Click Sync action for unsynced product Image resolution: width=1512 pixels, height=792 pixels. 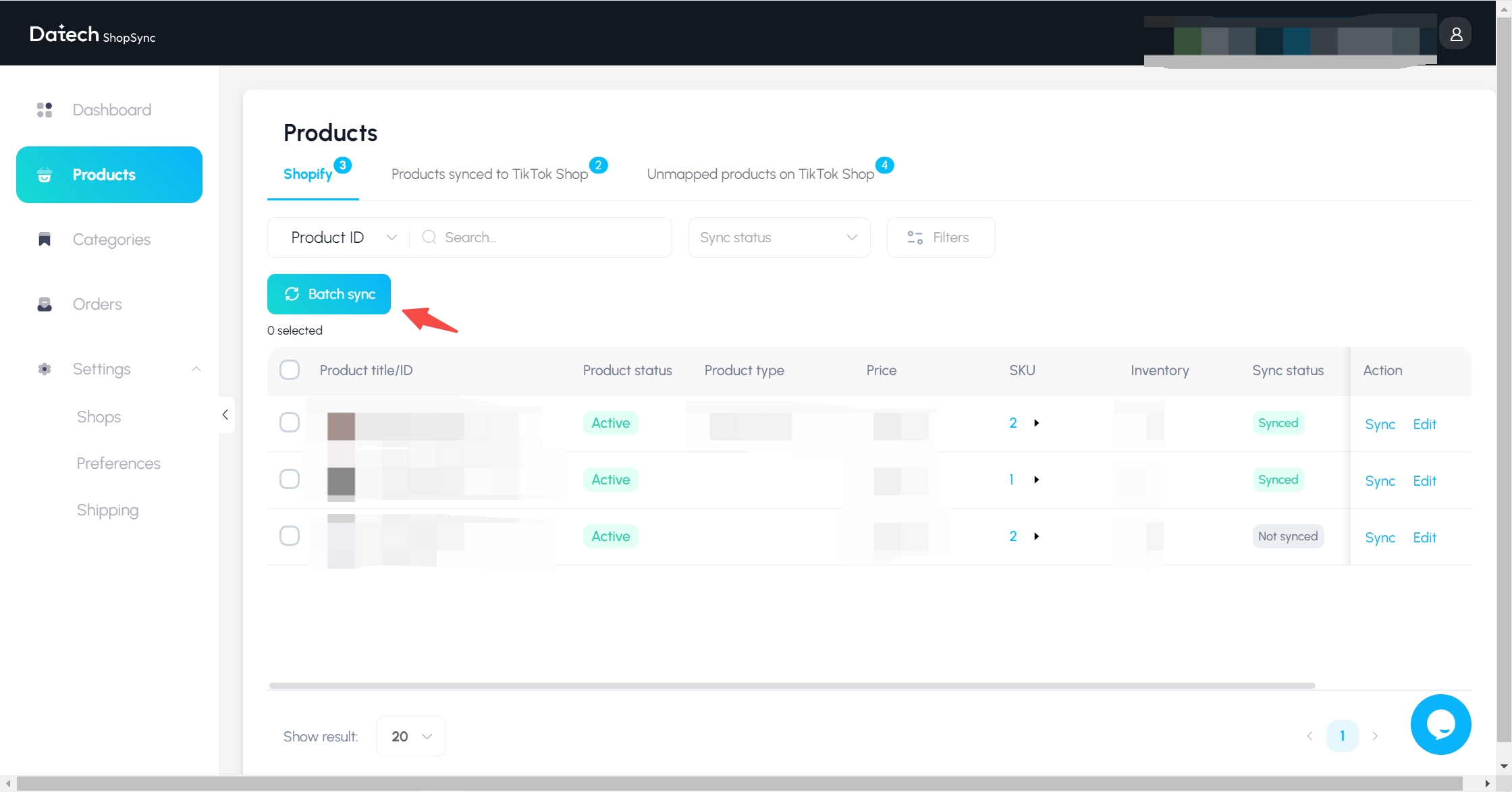coord(1380,536)
